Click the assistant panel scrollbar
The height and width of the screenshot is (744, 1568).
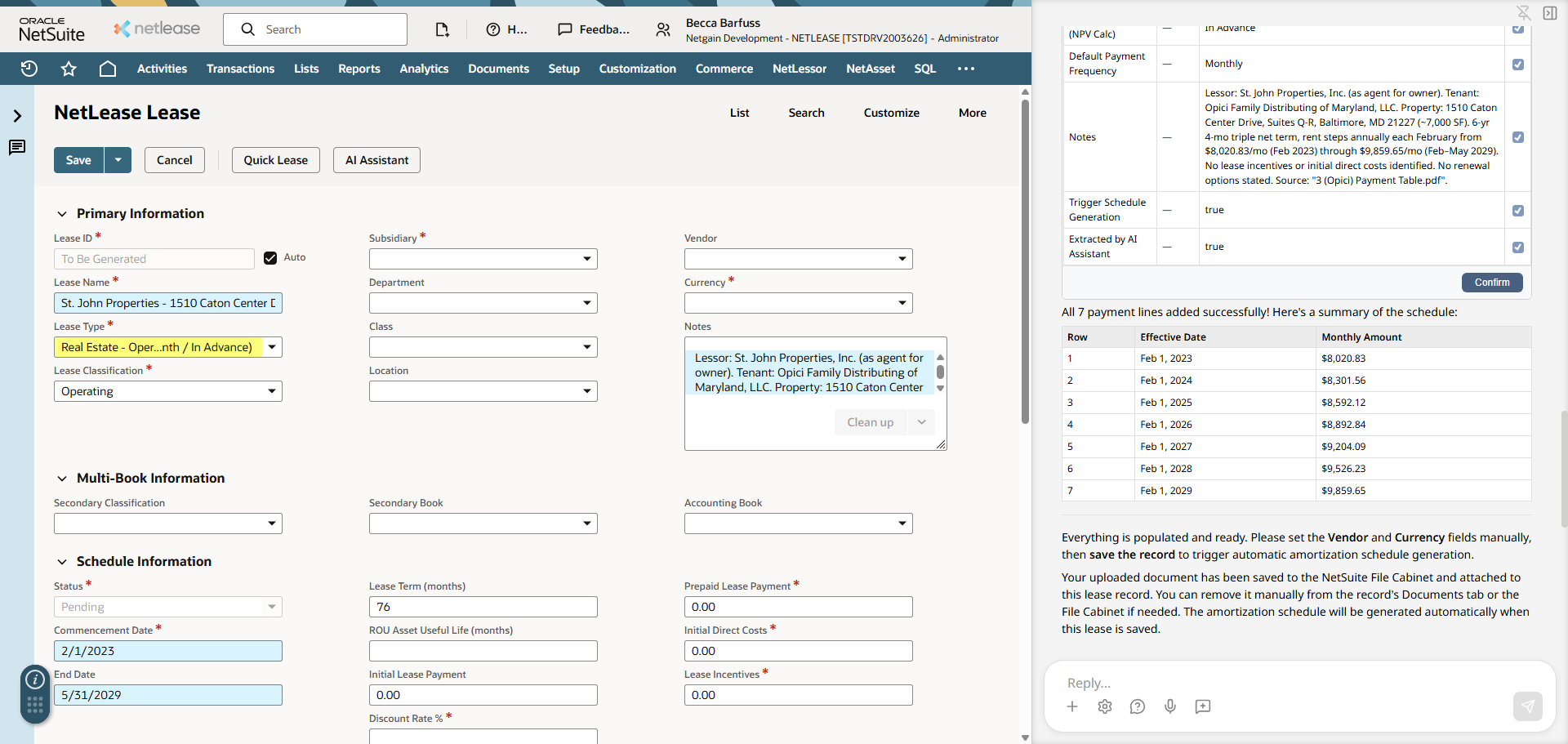point(1564,470)
